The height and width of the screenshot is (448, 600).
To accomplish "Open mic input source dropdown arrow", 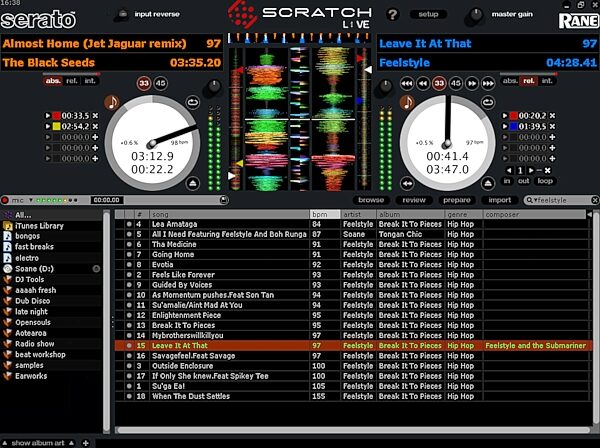I will coord(31,200).
